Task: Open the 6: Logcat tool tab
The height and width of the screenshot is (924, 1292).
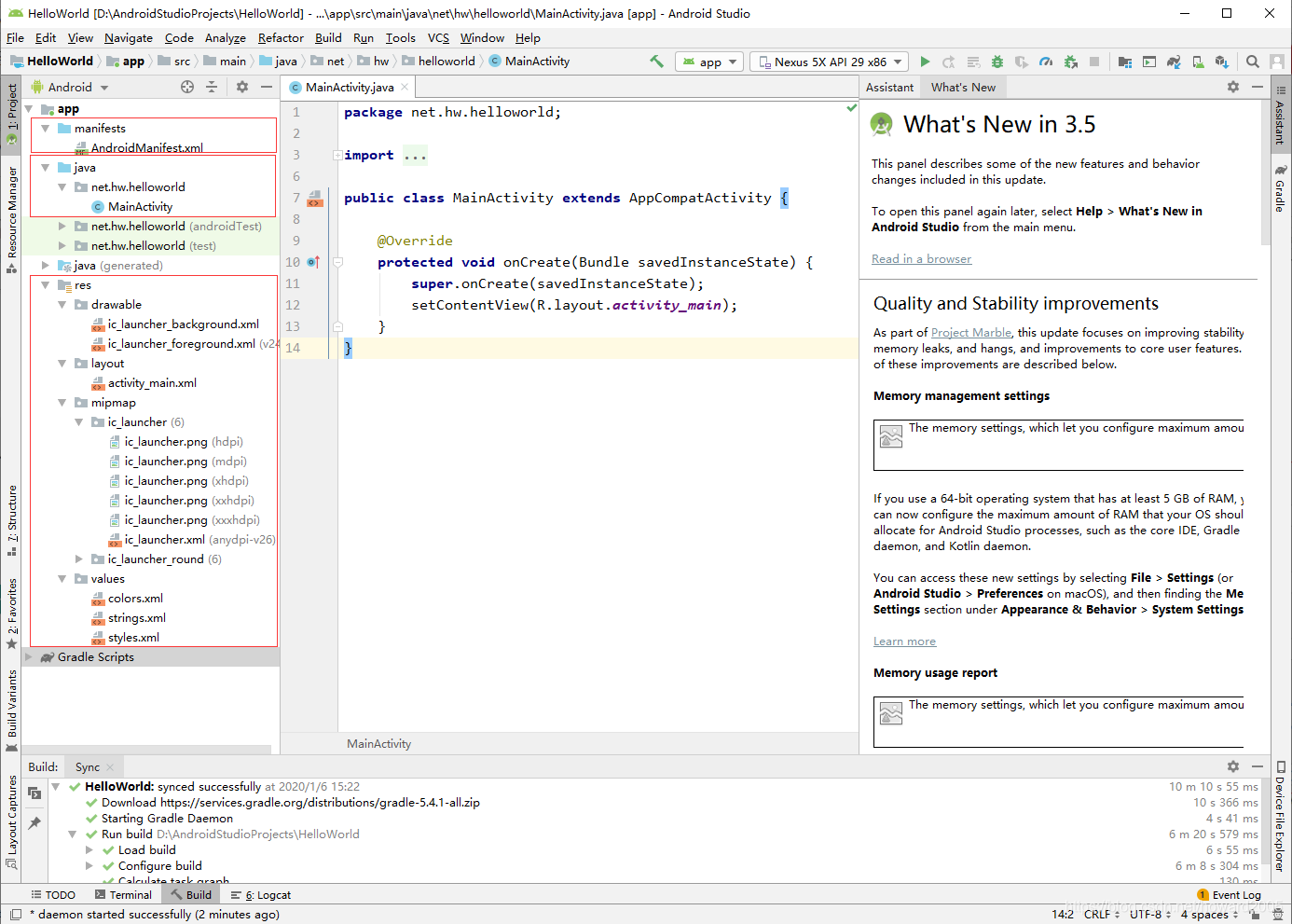Action: click(261, 895)
